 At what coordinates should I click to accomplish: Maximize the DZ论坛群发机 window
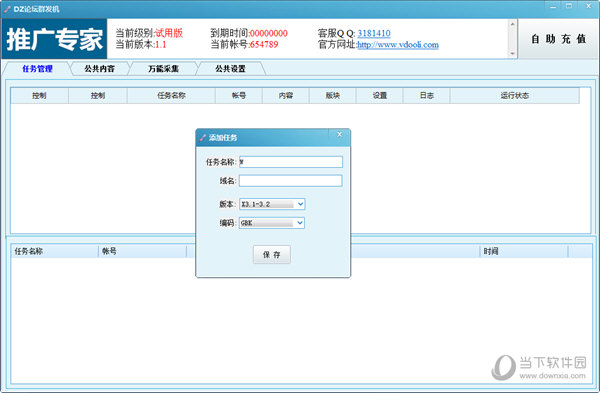(569, 6)
